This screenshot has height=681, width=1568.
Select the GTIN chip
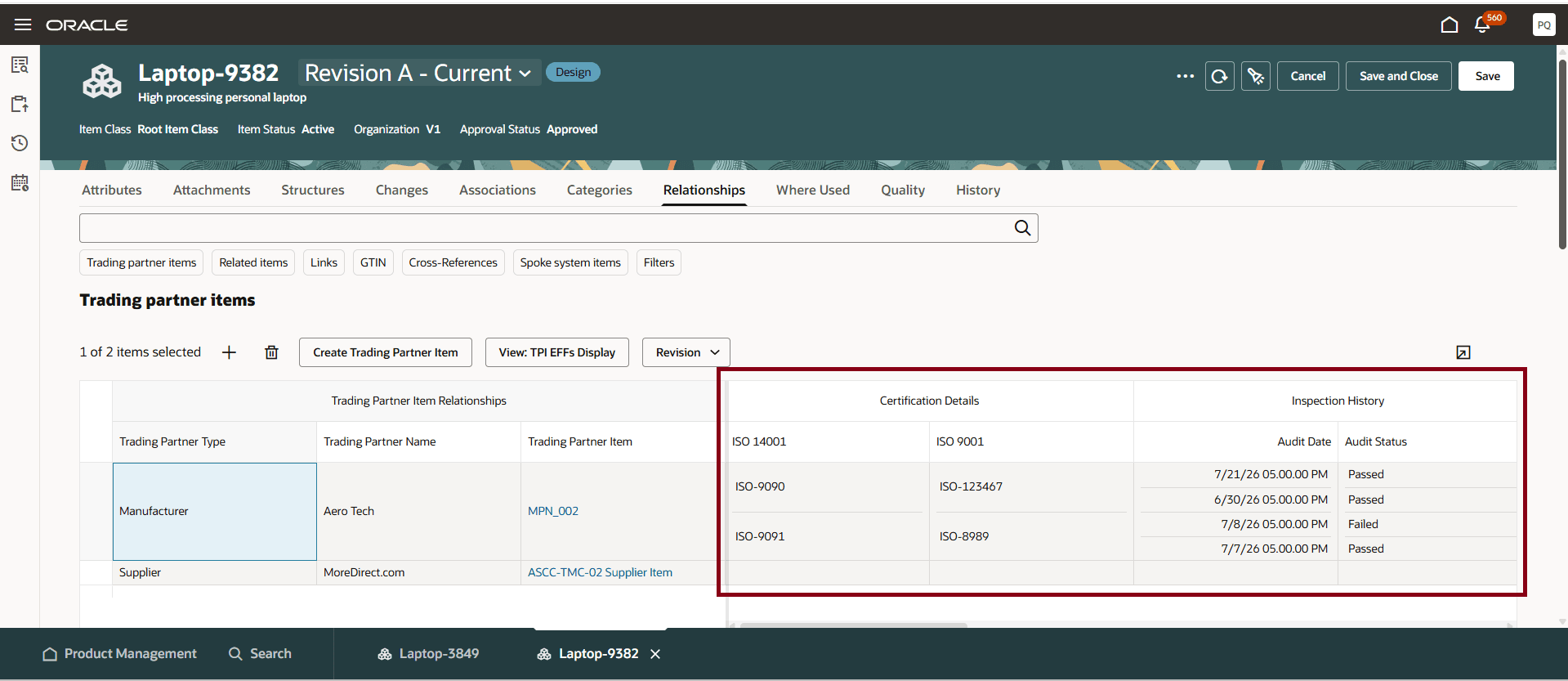tap(373, 262)
